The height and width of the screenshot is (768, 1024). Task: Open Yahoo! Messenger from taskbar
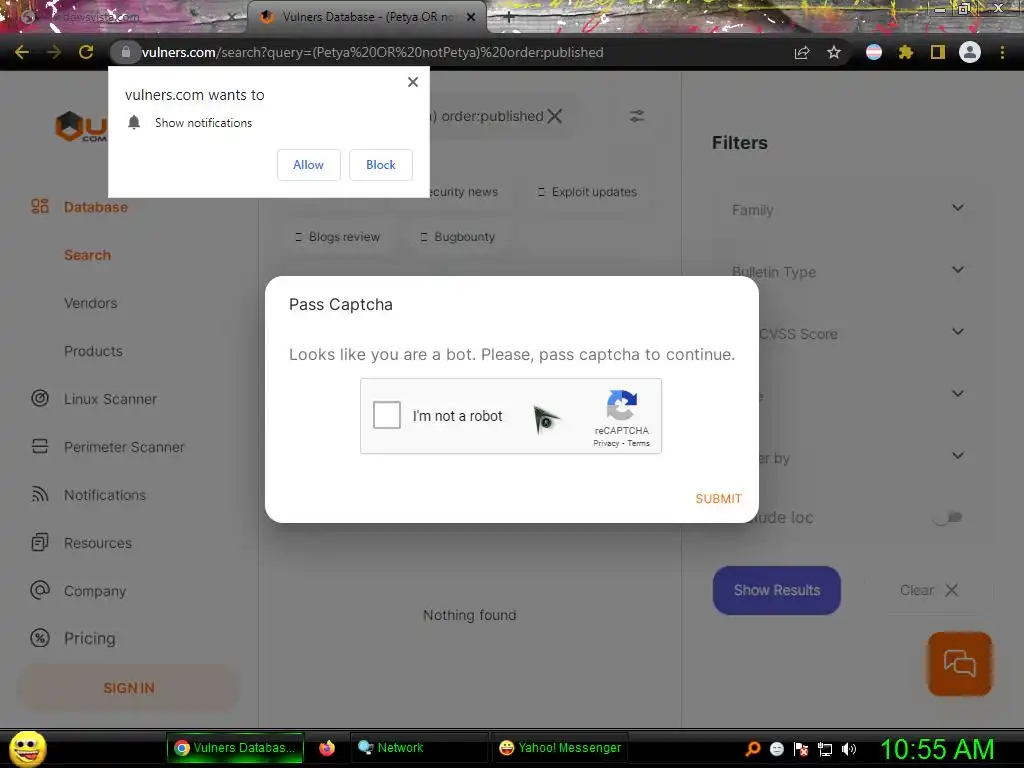(x=560, y=748)
